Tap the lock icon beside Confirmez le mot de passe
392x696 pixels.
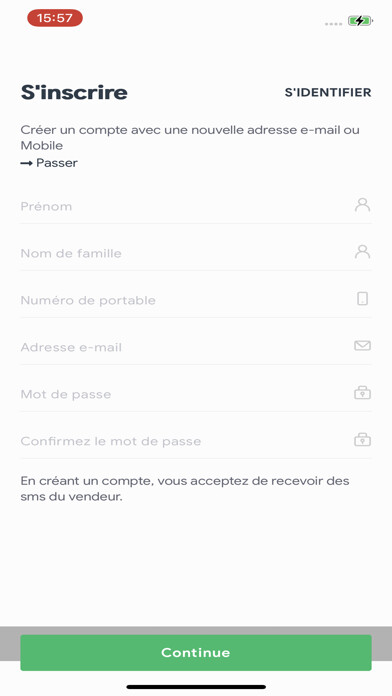click(362, 439)
